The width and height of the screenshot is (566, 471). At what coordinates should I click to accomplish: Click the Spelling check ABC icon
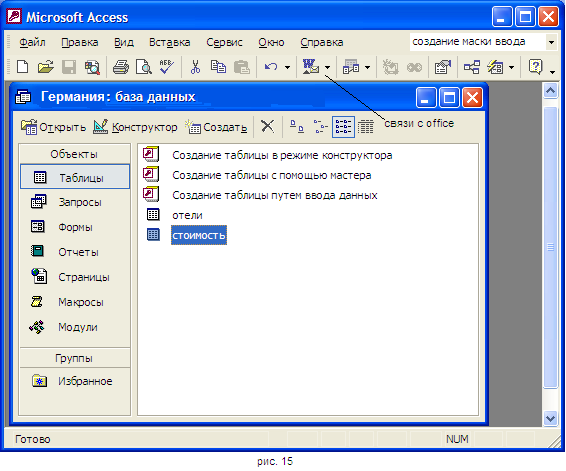point(167,67)
